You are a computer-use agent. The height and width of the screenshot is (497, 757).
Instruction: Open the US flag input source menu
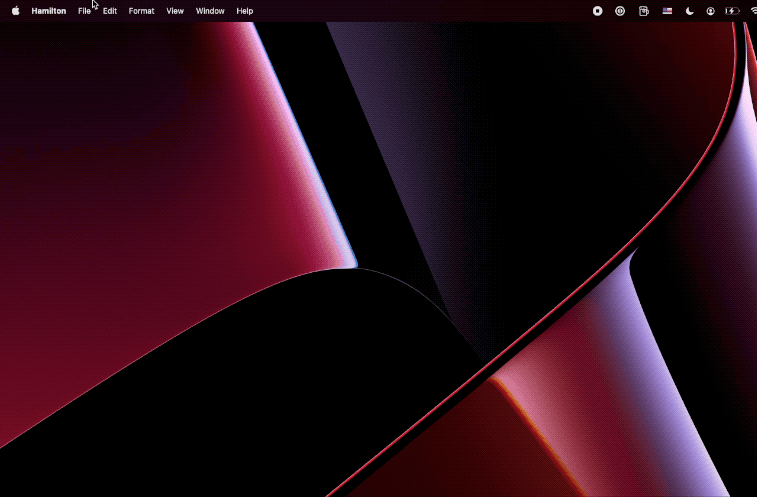(x=667, y=11)
